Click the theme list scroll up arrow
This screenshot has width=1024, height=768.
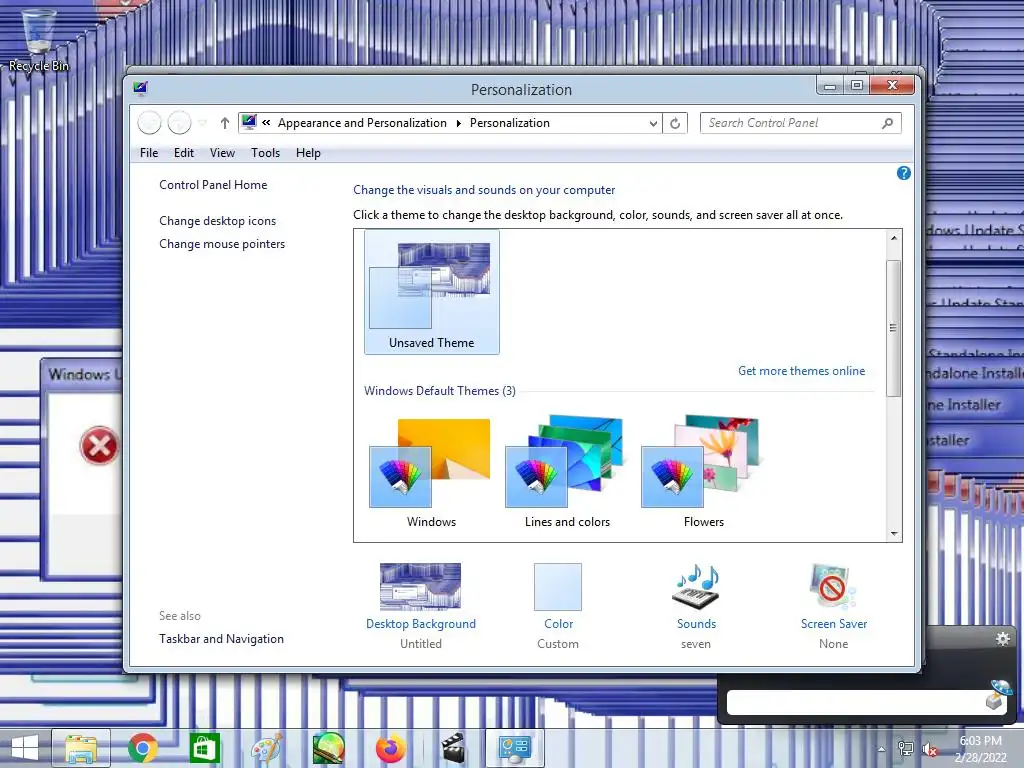(x=894, y=238)
